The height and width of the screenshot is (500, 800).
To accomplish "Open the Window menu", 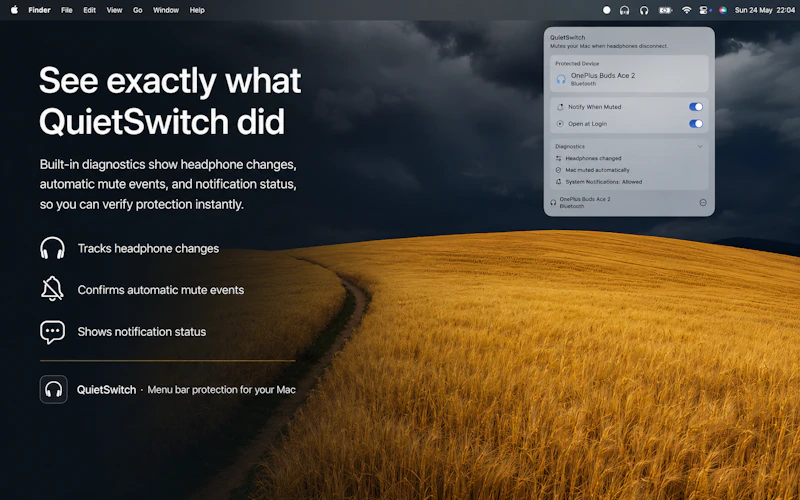I will coord(166,10).
